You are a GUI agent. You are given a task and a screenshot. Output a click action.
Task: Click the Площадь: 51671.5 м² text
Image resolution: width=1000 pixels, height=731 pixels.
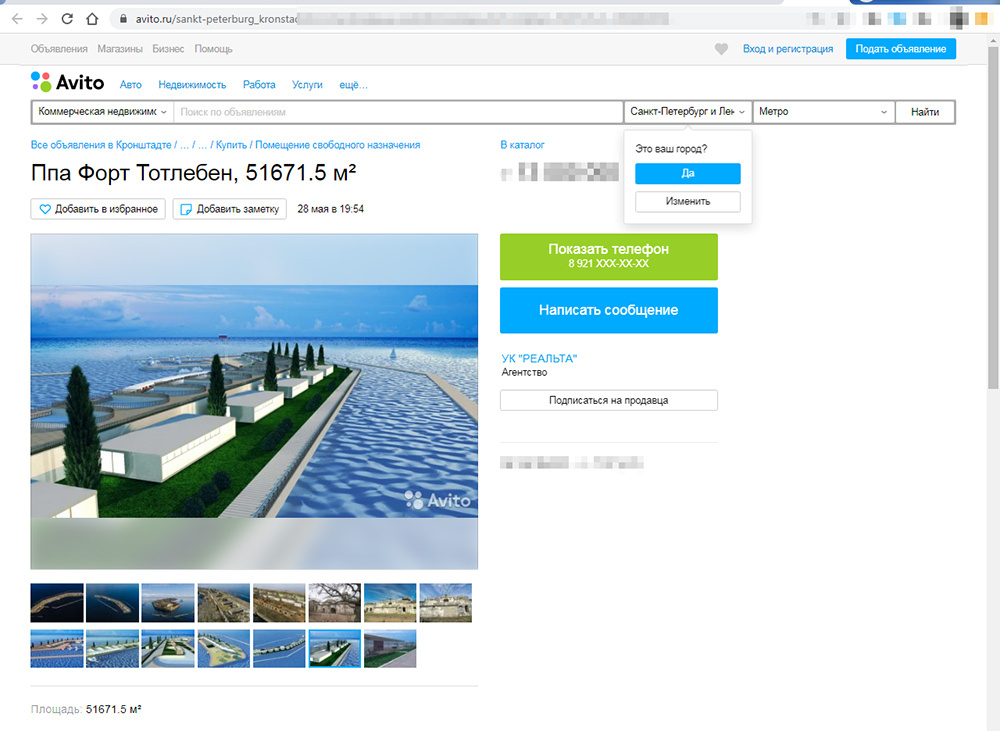86,709
